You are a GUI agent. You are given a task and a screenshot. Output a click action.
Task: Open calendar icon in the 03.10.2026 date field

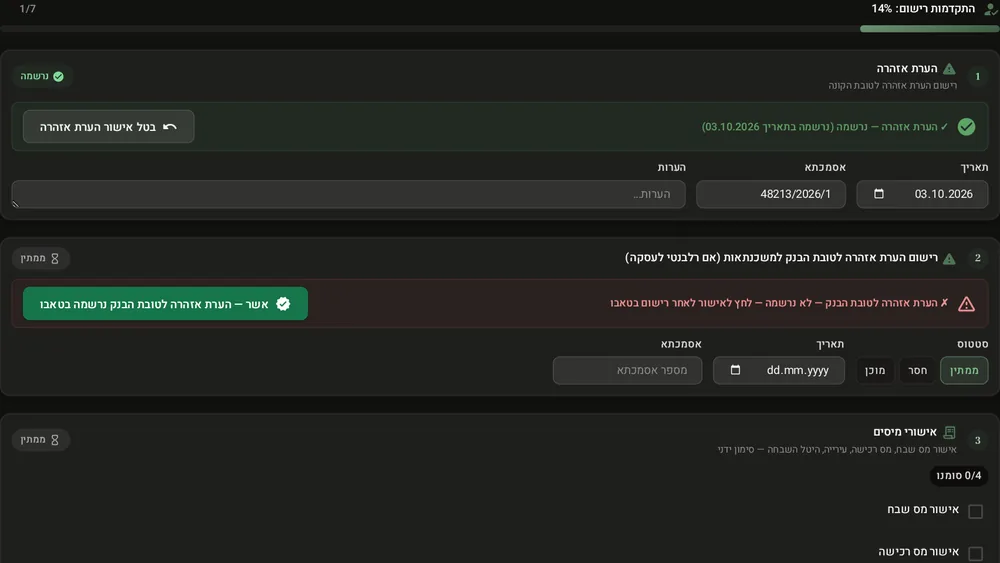tap(879, 194)
